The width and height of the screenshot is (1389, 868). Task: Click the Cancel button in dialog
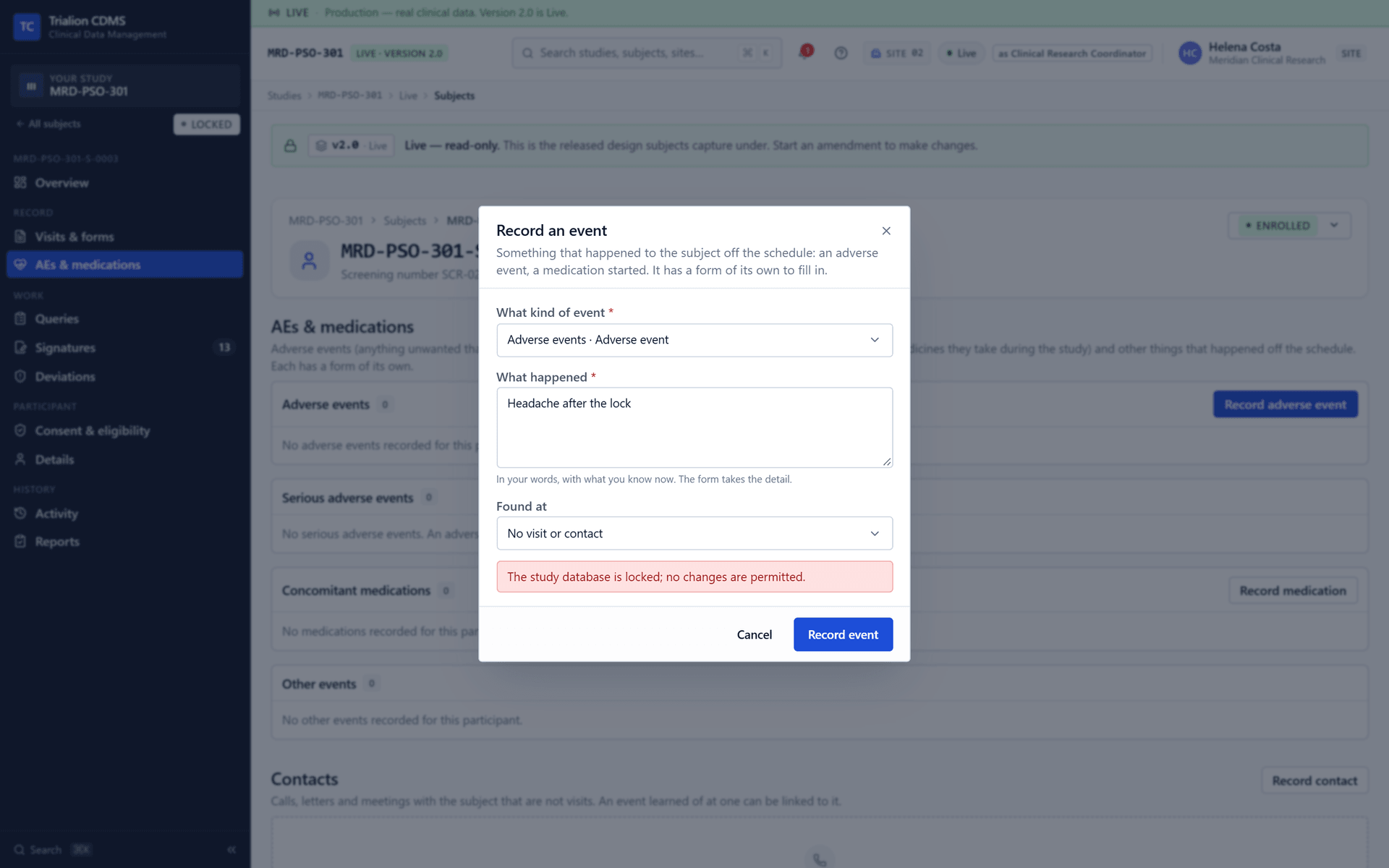[754, 634]
